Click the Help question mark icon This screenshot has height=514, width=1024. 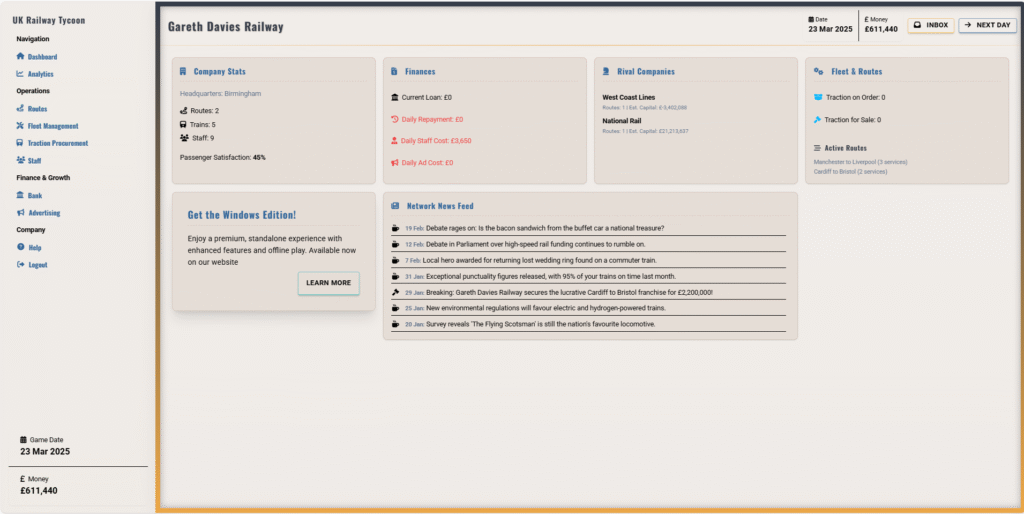point(21,247)
